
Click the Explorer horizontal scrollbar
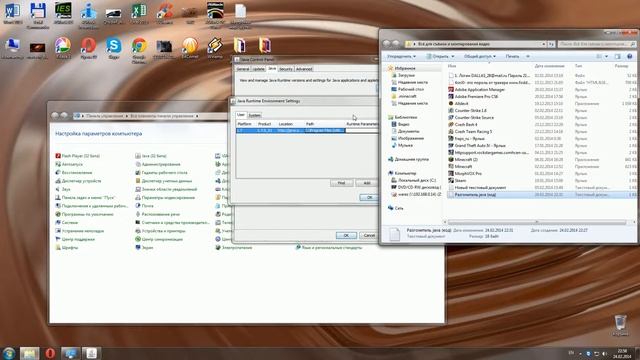tap(537, 222)
